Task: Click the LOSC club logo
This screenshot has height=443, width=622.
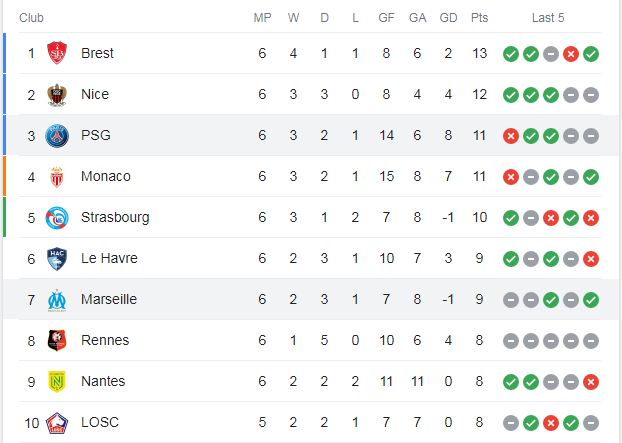Action: (x=57, y=423)
